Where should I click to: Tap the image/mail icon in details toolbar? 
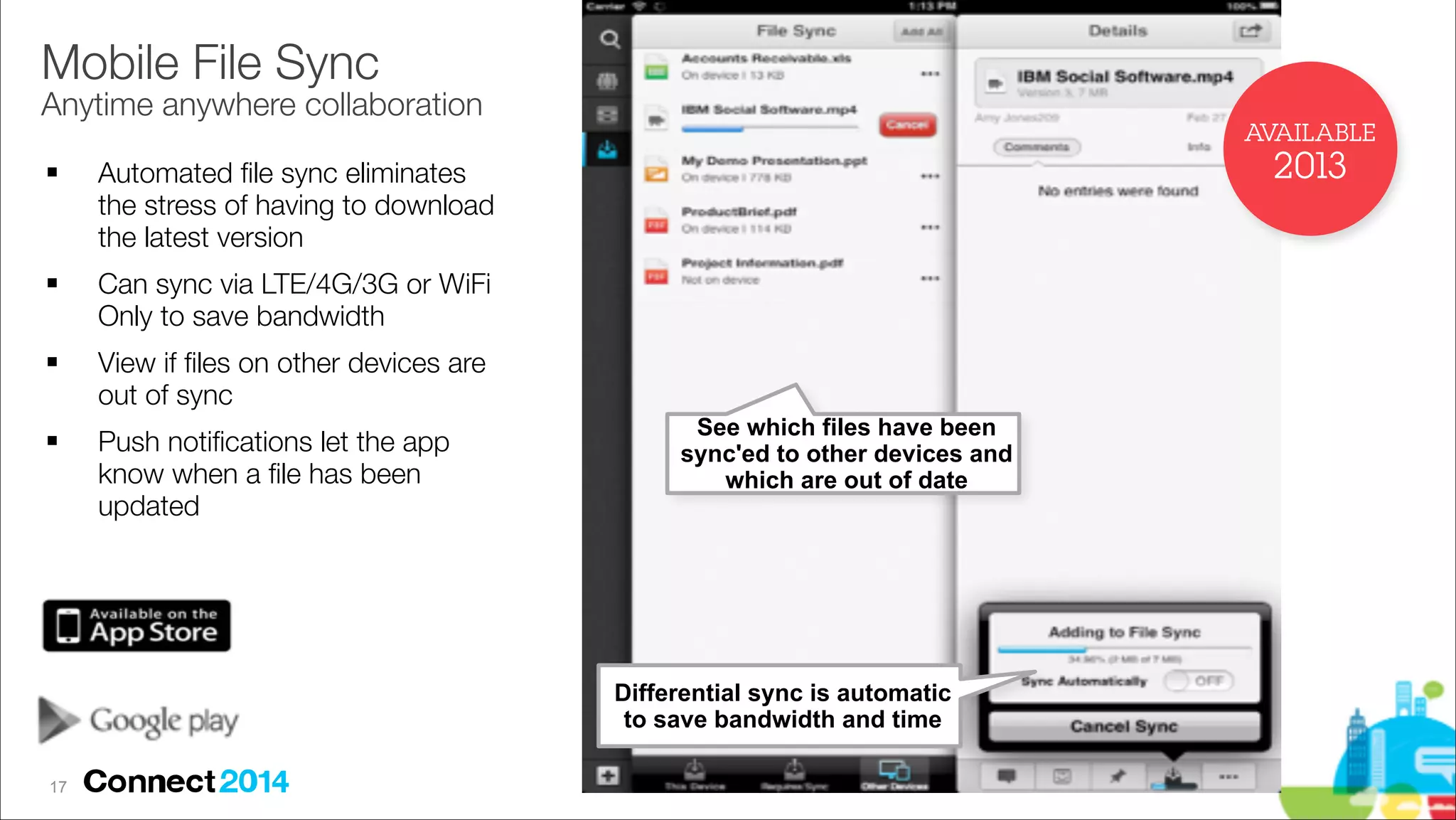pyautogui.click(x=1062, y=777)
